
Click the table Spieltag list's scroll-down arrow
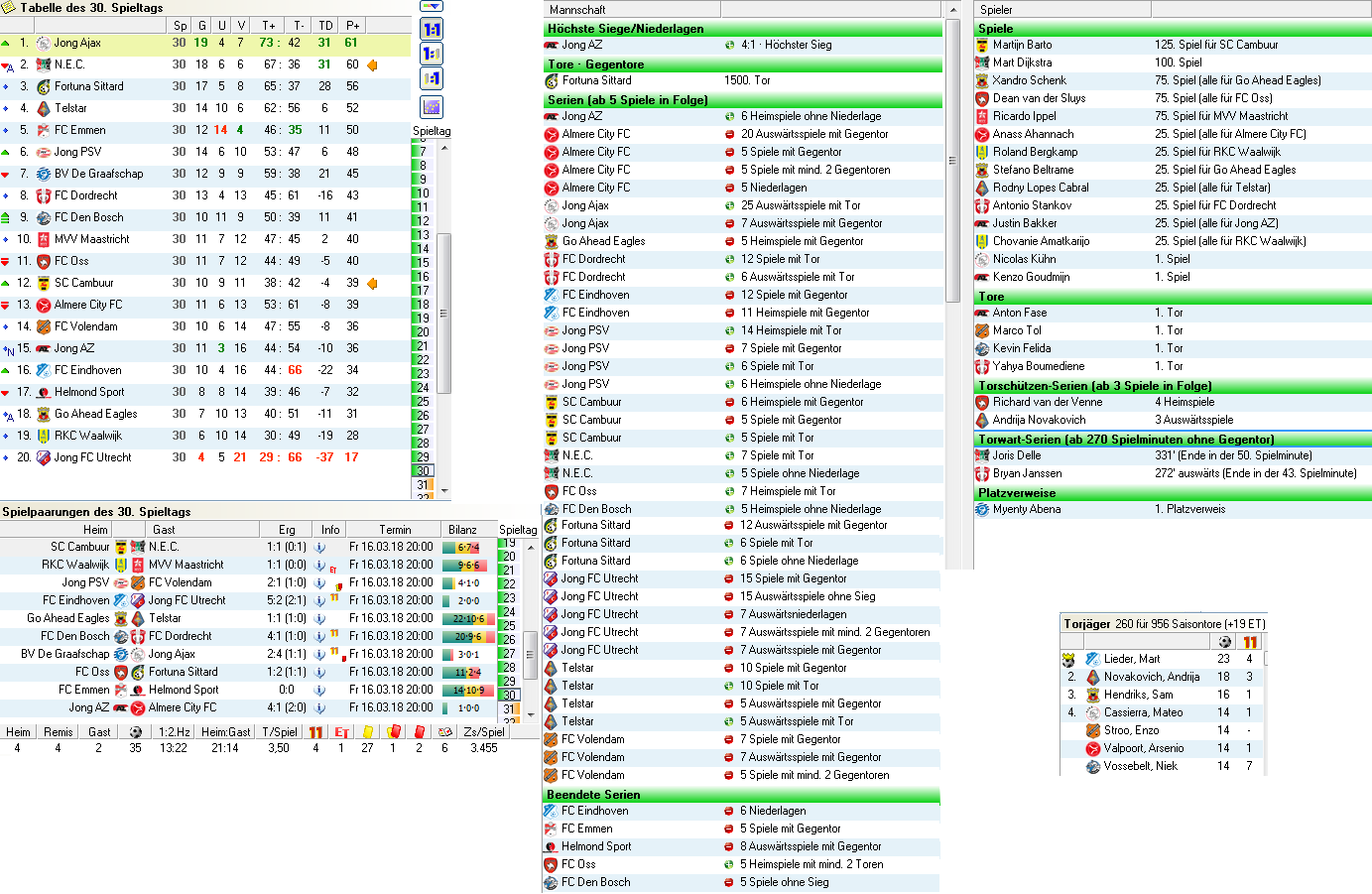[x=444, y=490]
